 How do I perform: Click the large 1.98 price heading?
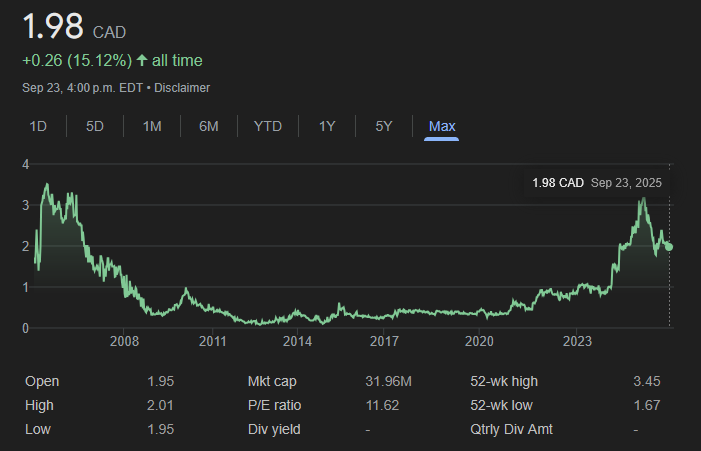[53, 26]
